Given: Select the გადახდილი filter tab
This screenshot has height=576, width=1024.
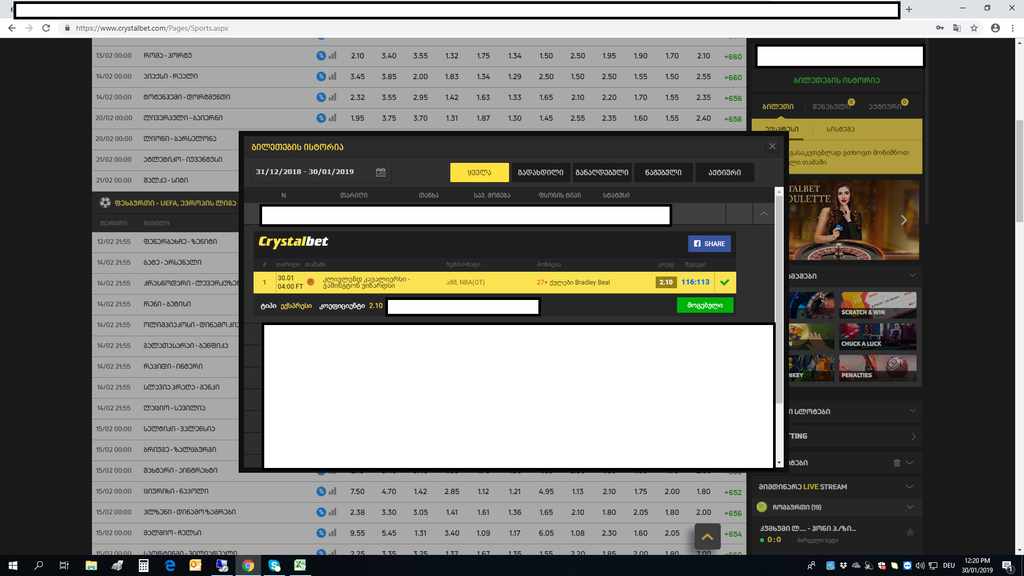Looking at the screenshot, I should click(x=540, y=172).
